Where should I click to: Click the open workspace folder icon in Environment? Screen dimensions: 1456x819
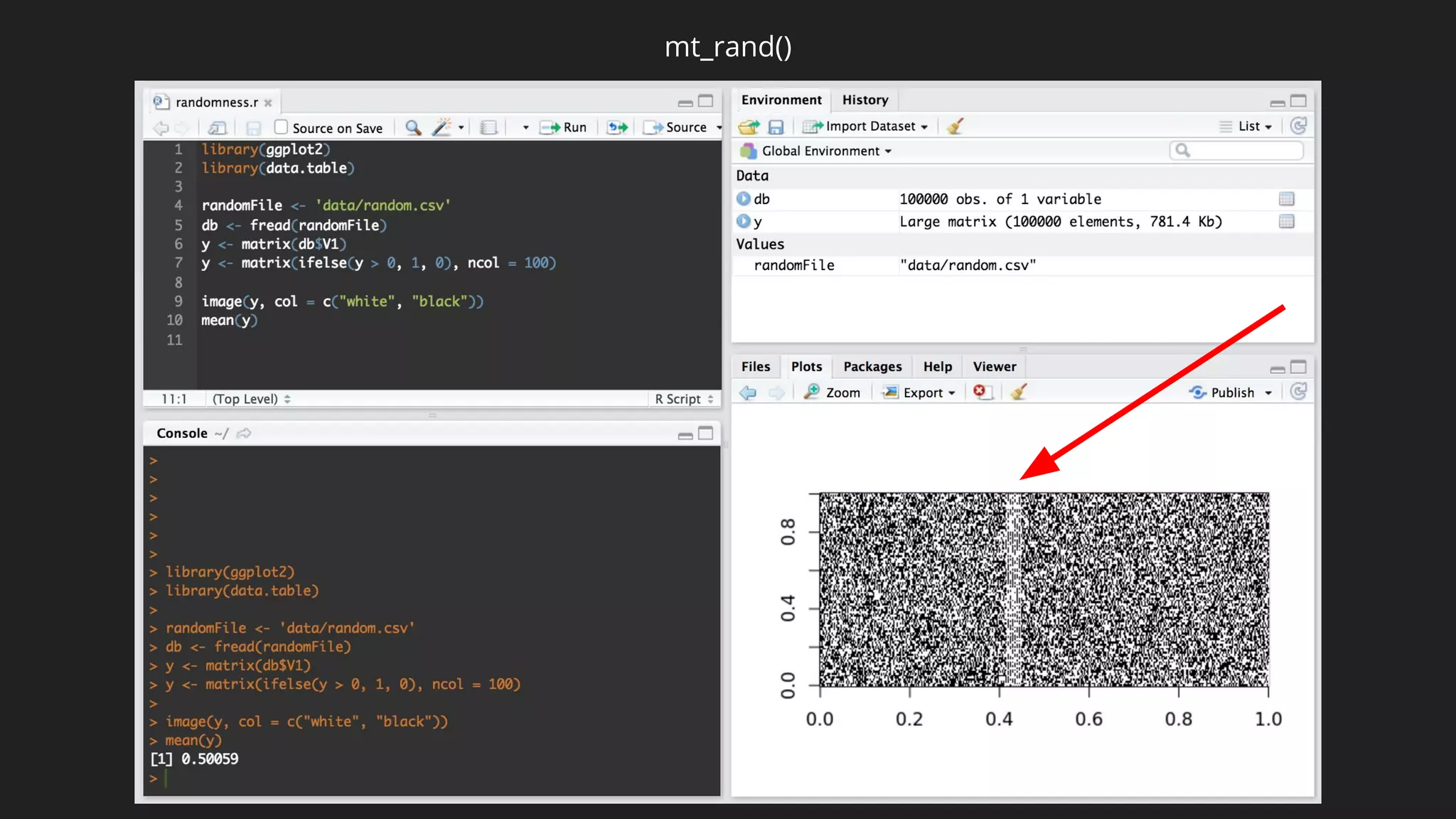click(749, 127)
